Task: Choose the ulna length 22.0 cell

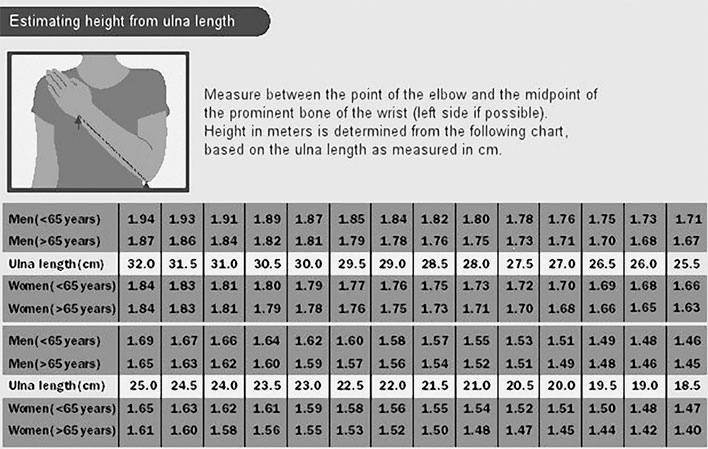Action: (390, 385)
